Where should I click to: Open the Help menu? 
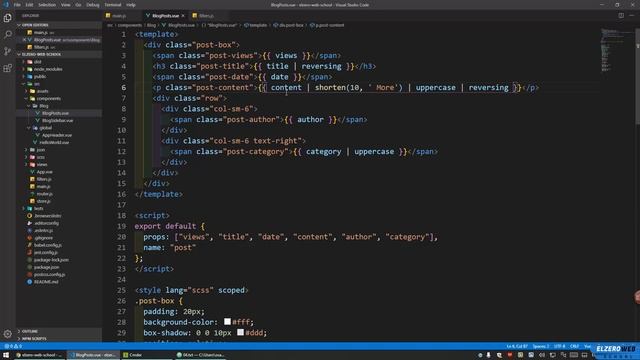(x=131, y=5)
